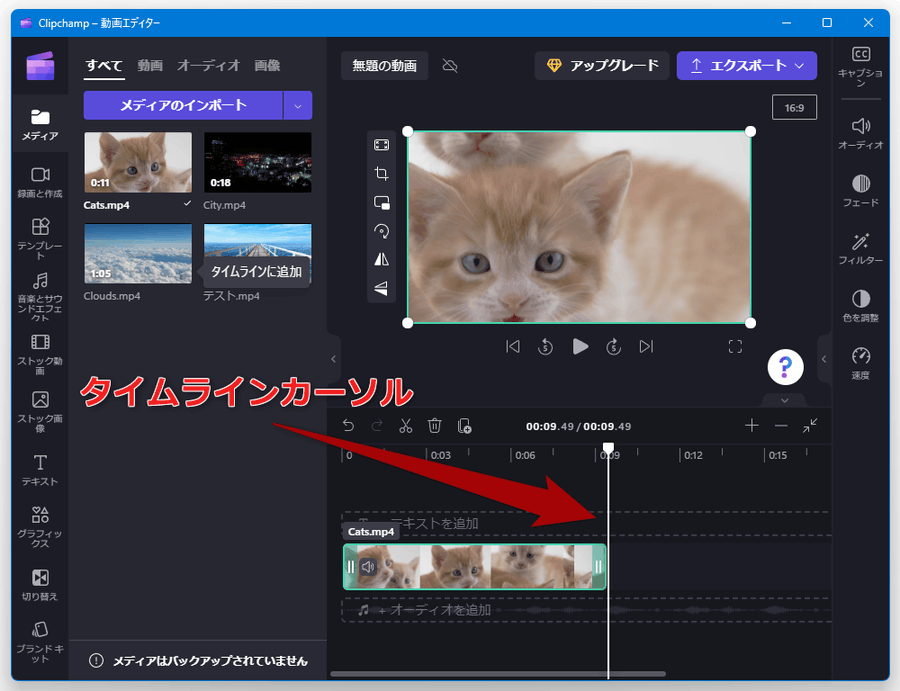
Task: Switch to the 画像 tab
Action: [x=267, y=65]
